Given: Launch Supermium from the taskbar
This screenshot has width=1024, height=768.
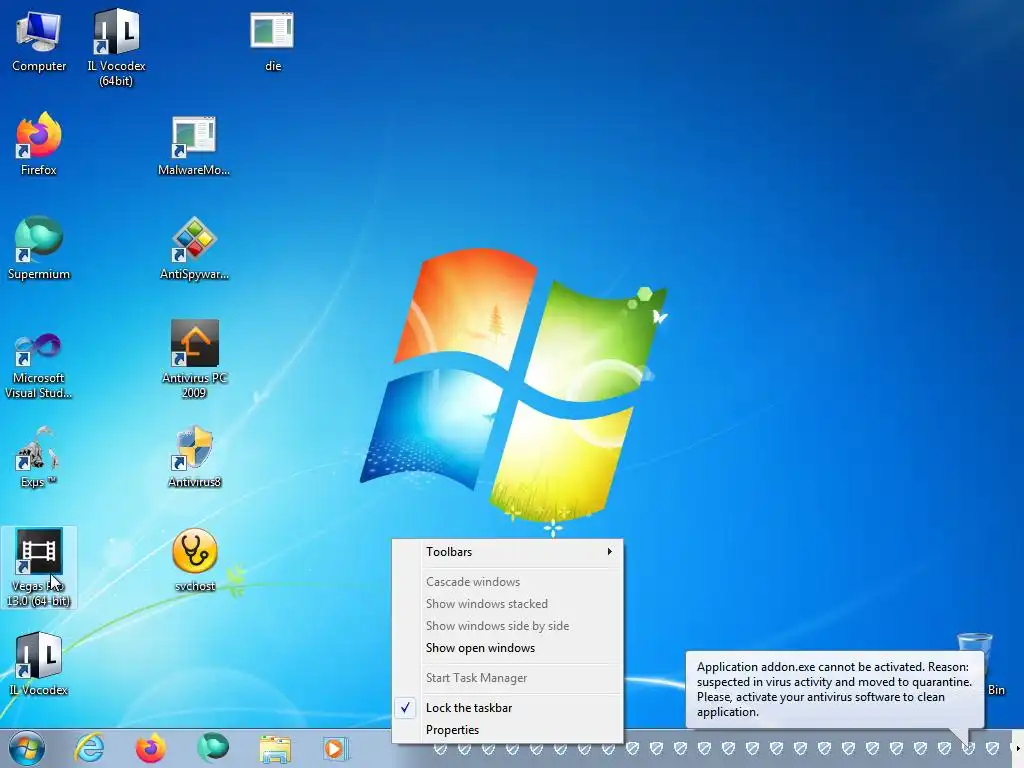Looking at the screenshot, I should pyautogui.click(x=213, y=748).
